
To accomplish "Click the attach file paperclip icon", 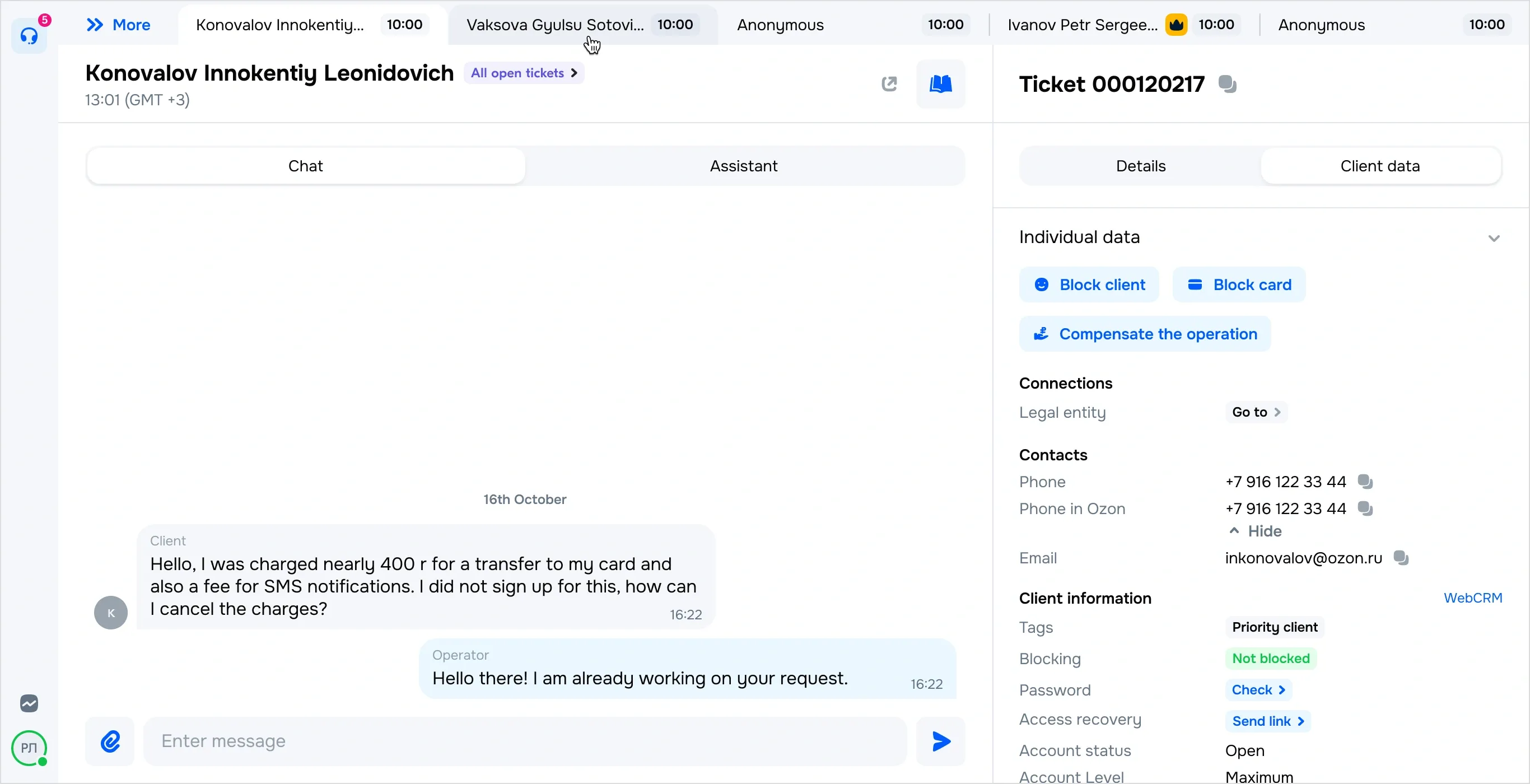I will click(x=110, y=741).
